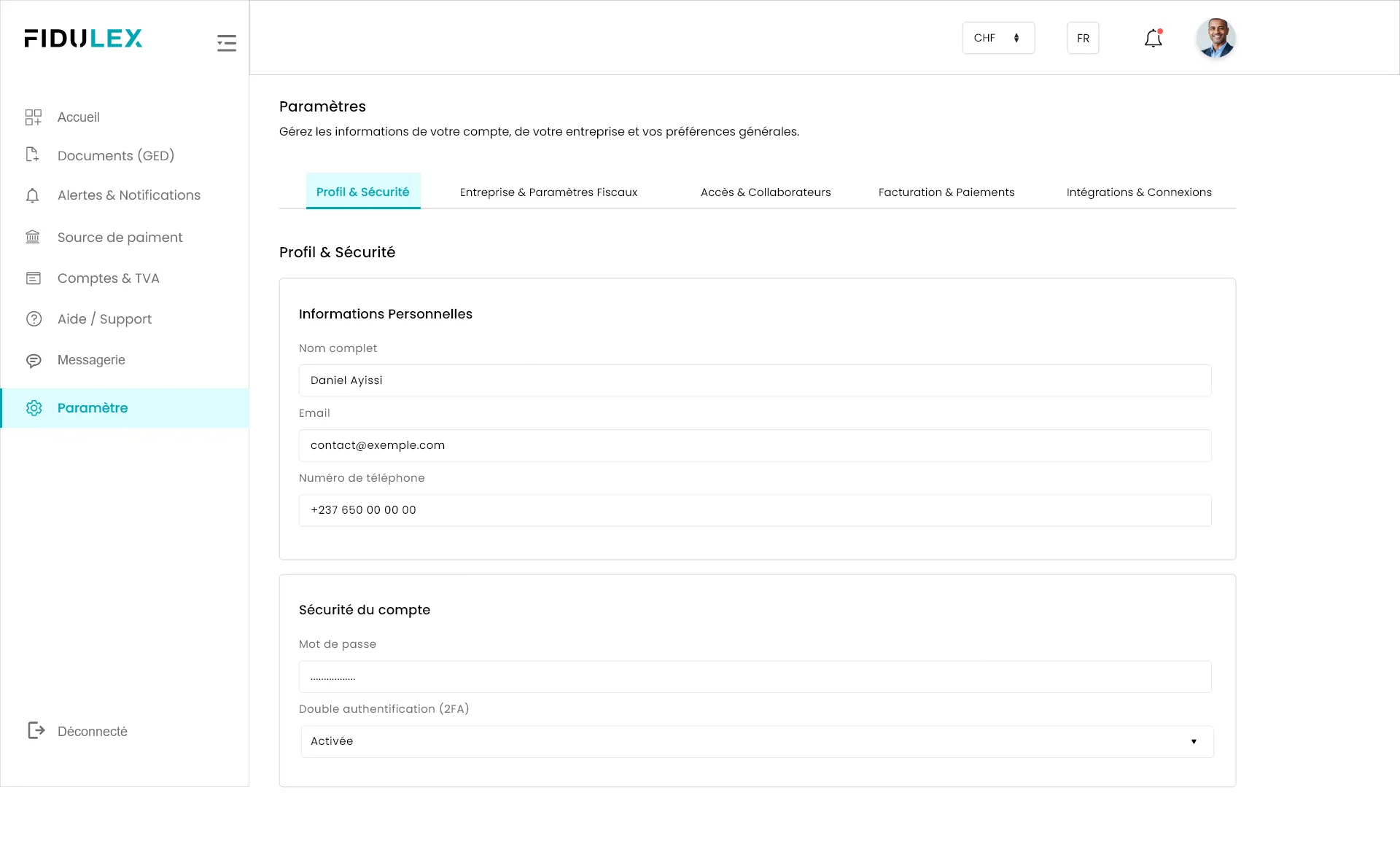This screenshot has height=841, width=1400.
Task: Click the Paramètre sidebar link
Action: coord(93,408)
